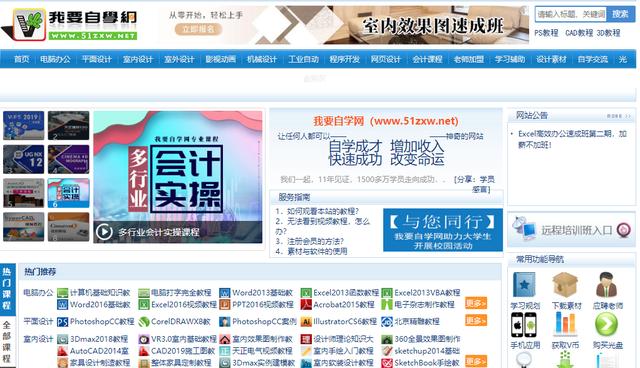
Task: Focus the search keyword input box
Action: pos(571,14)
